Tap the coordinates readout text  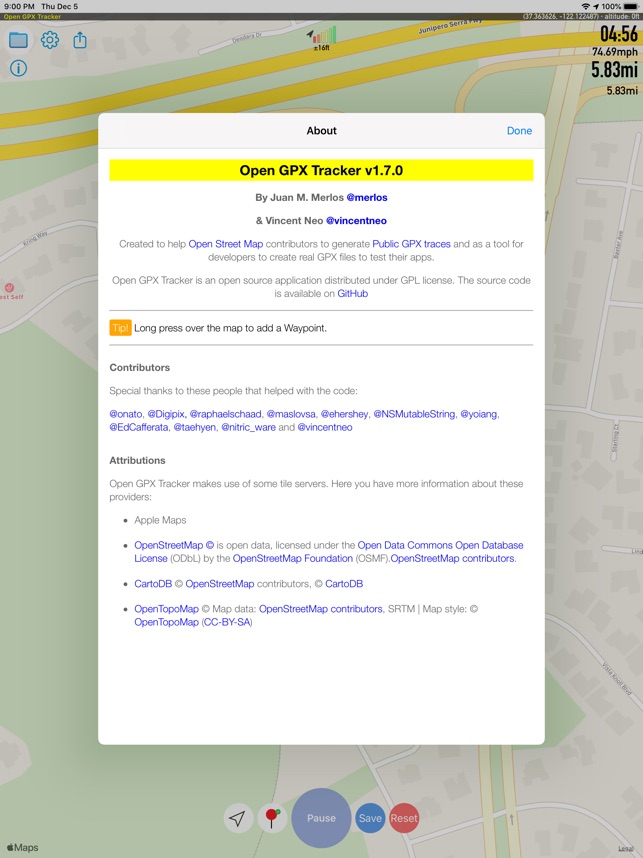point(581,17)
